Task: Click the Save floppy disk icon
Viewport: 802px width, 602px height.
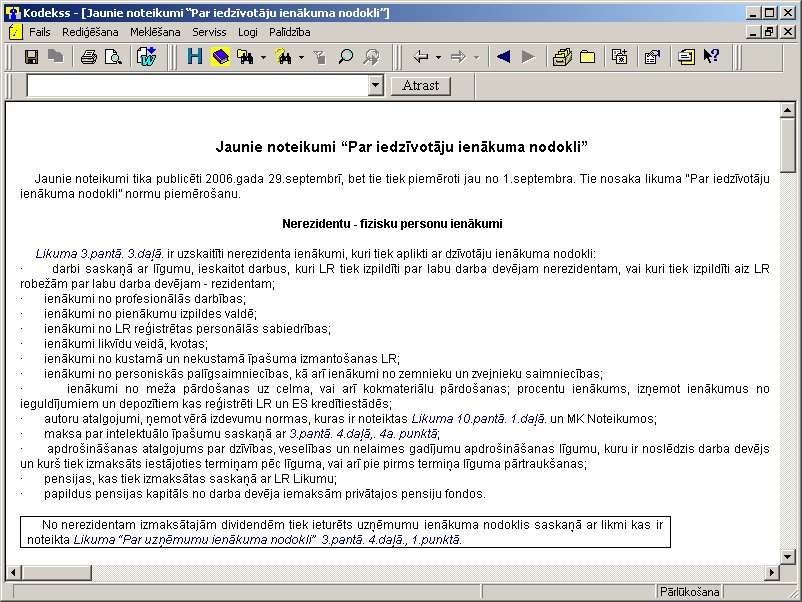Action: point(32,57)
